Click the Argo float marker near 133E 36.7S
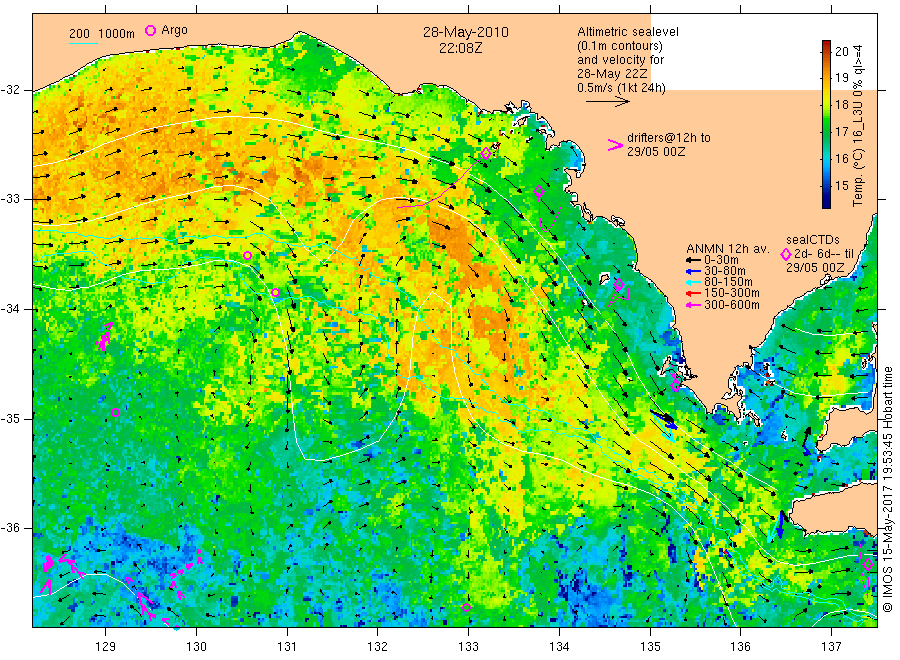The image size is (900, 660). [x=467, y=608]
